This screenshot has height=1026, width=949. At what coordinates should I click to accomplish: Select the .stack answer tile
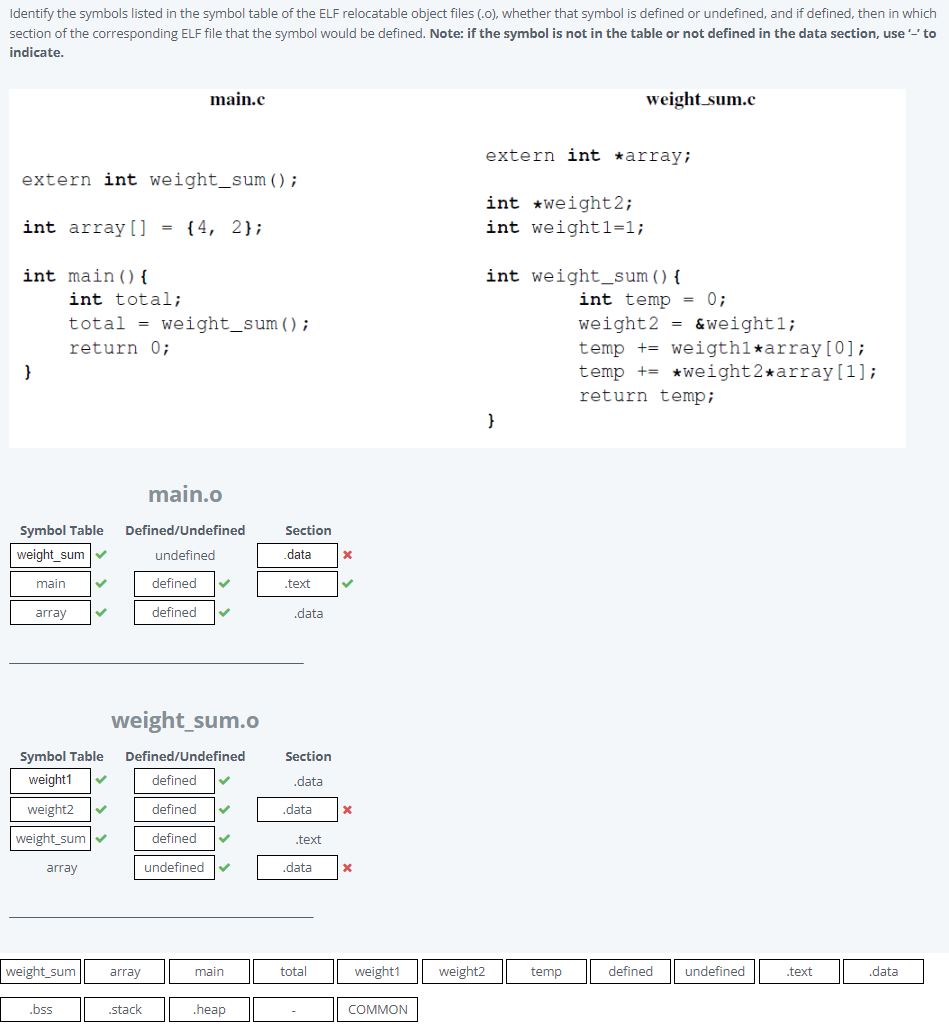point(124,1009)
